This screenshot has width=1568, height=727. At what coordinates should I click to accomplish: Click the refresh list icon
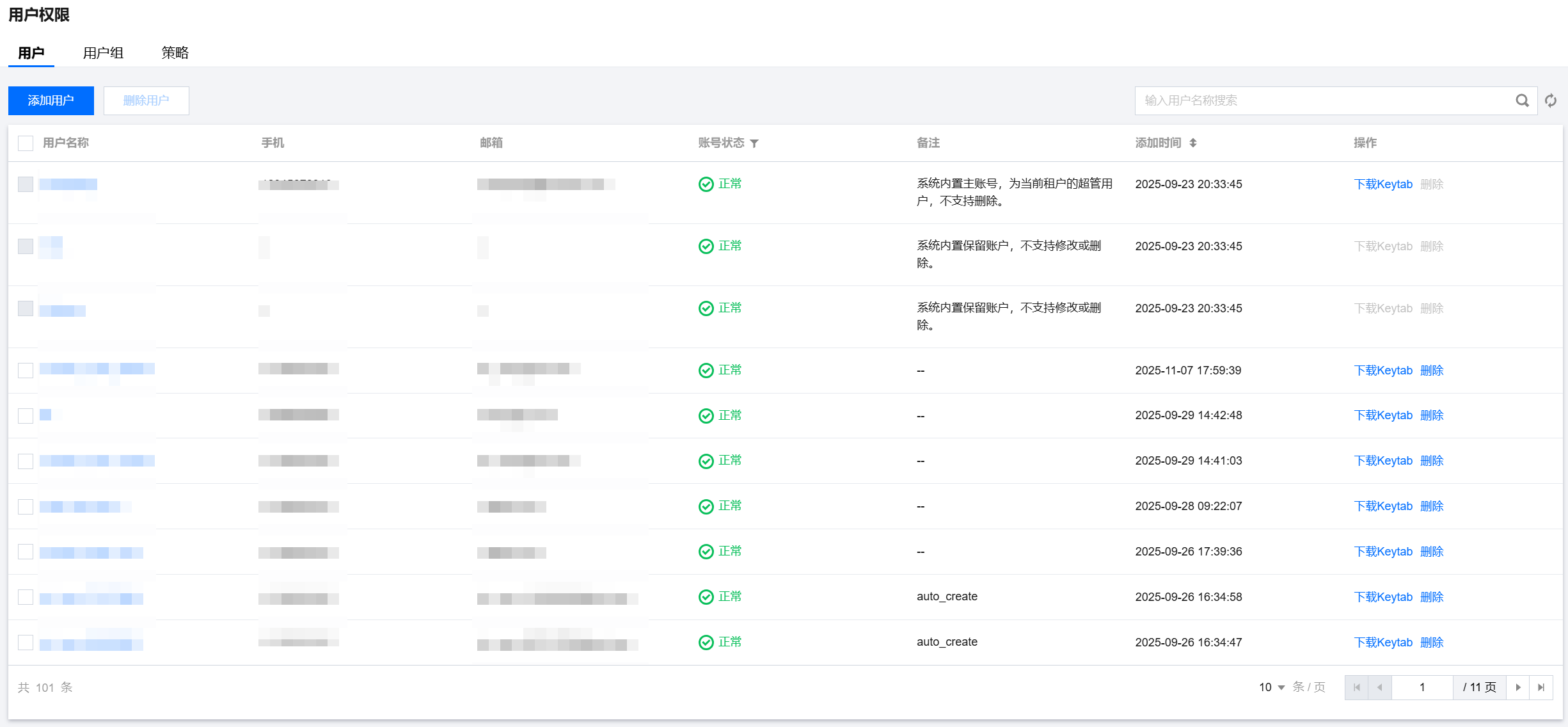pyautogui.click(x=1551, y=100)
